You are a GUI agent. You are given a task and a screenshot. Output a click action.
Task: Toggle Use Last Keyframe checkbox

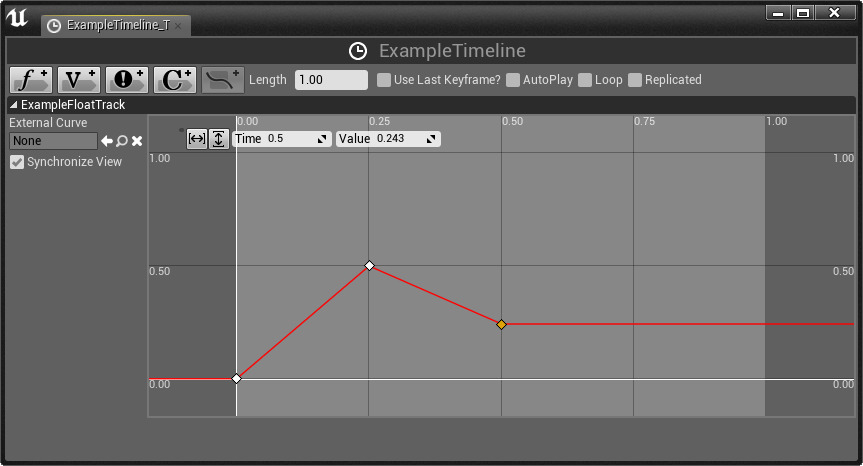pyautogui.click(x=384, y=80)
